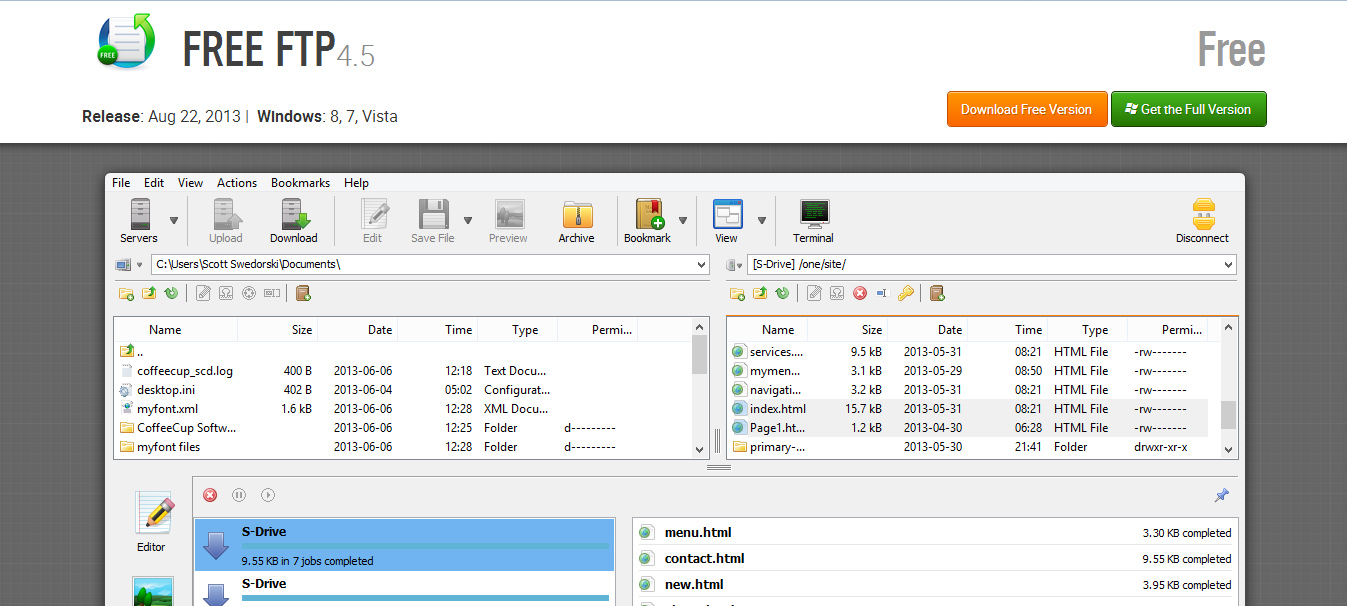Click the pause transfers icon
The width and height of the screenshot is (1347, 606).
(x=239, y=495)
